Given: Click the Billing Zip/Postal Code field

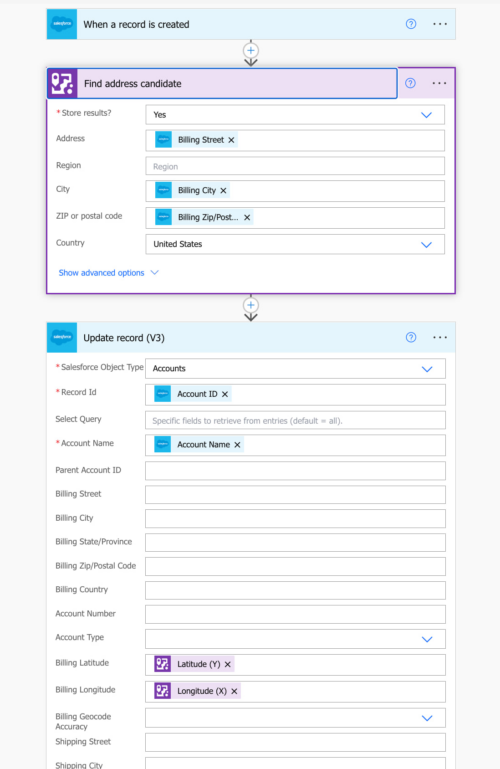Looking at the screenshot, I should pyautogui.click(x=295, y=566).
